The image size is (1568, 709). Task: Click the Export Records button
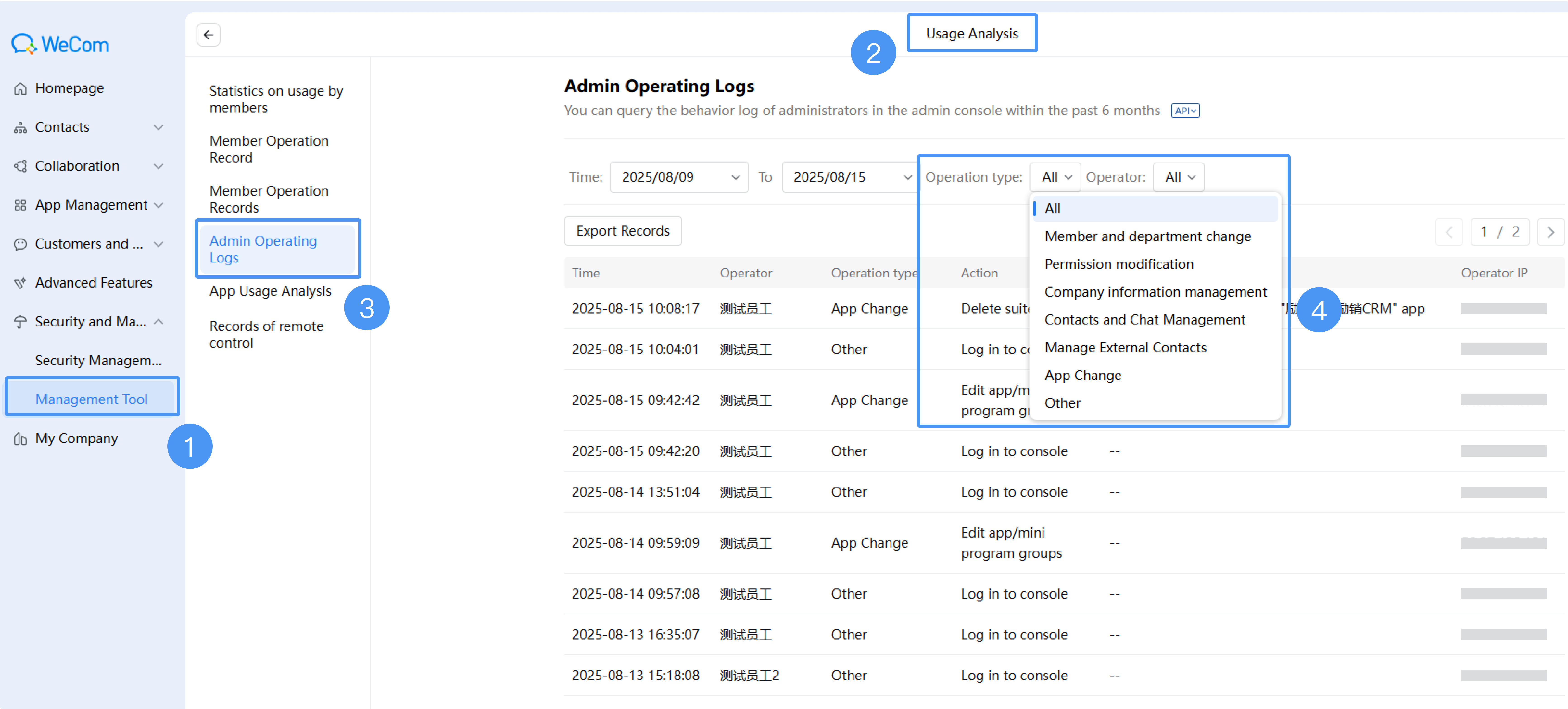[623, 231]
